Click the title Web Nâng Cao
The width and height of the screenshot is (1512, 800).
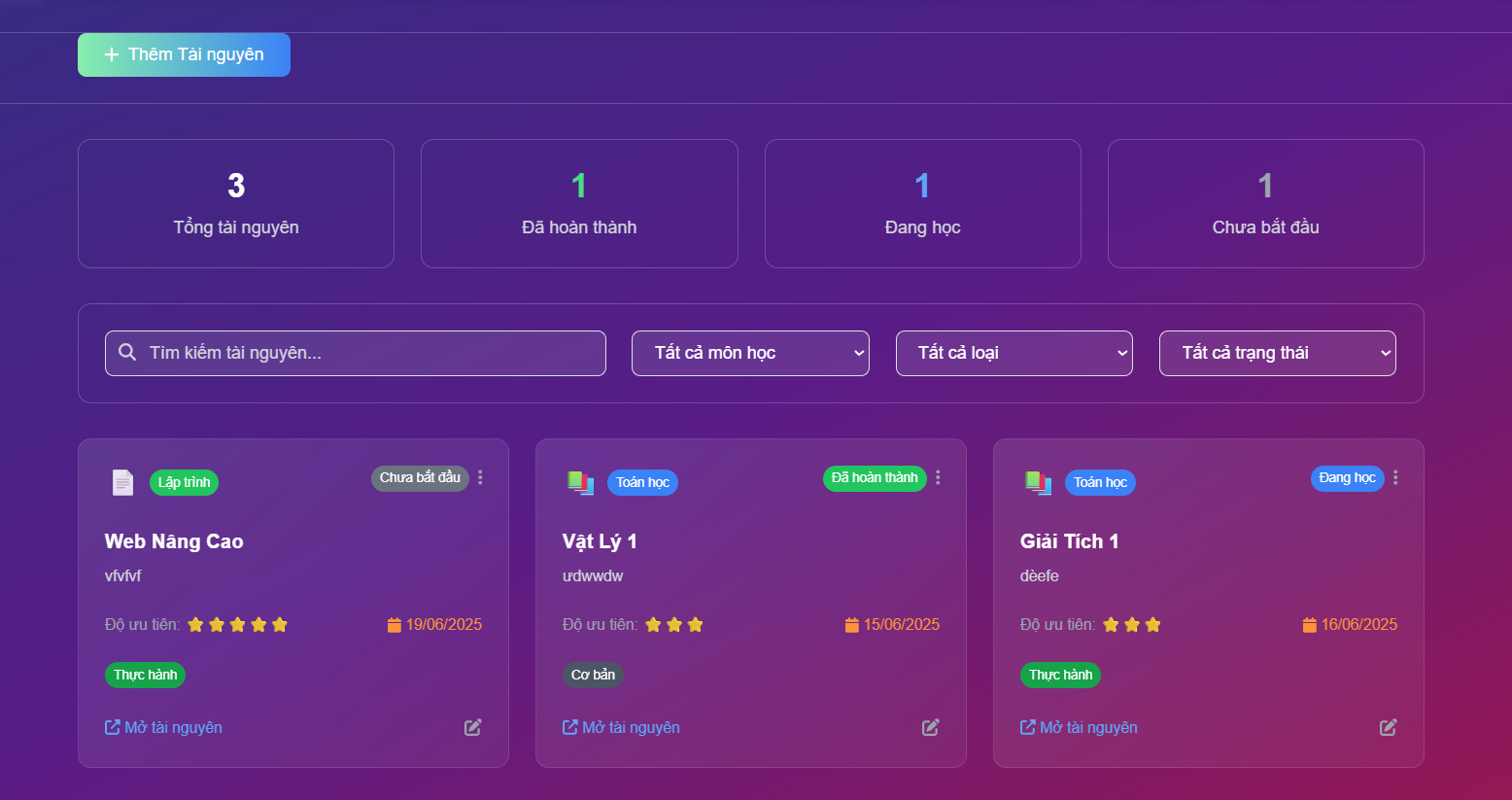174,541
